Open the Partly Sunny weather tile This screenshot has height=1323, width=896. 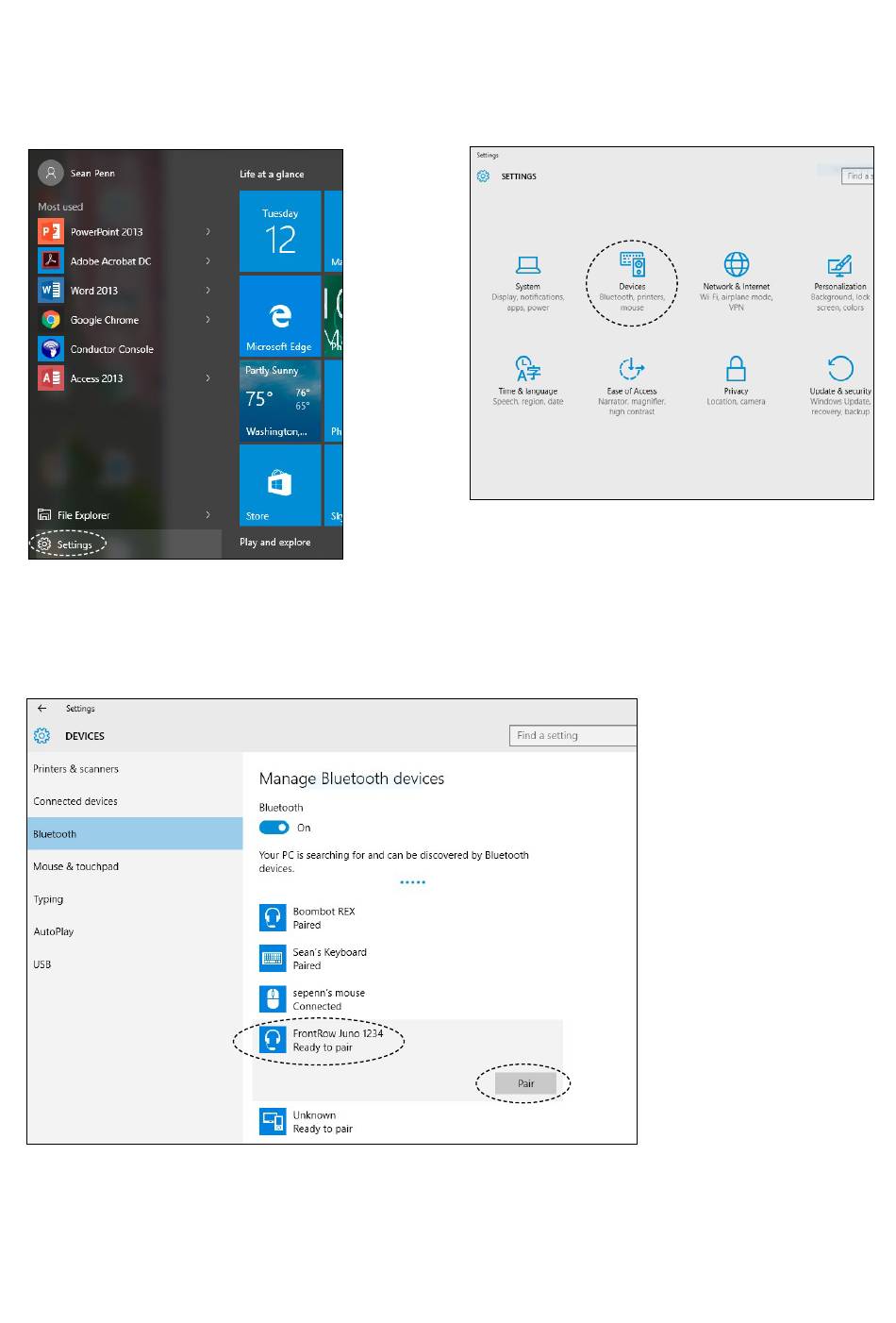[x=279, y=401]
